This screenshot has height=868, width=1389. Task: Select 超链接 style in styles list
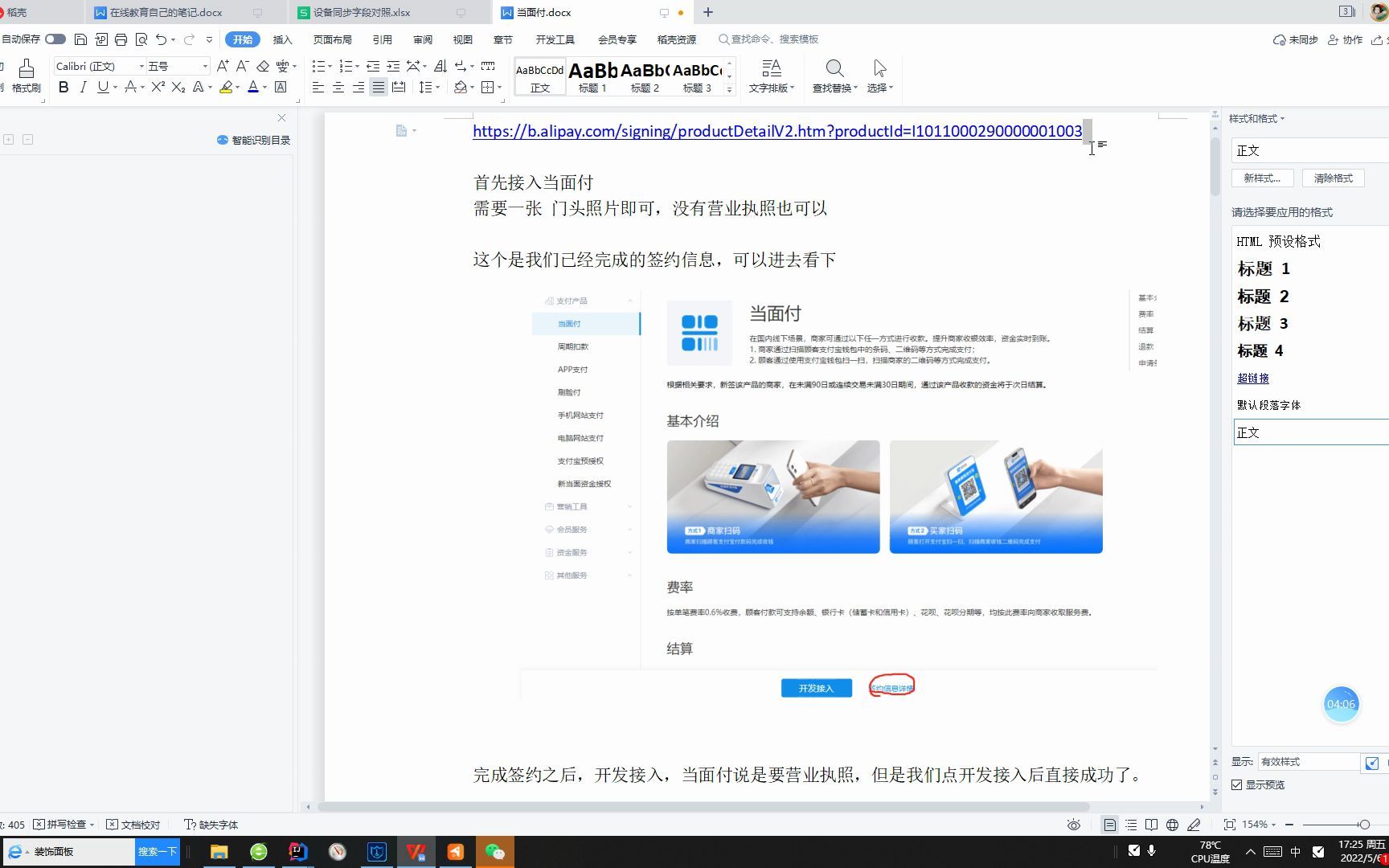click(1253, 378)
